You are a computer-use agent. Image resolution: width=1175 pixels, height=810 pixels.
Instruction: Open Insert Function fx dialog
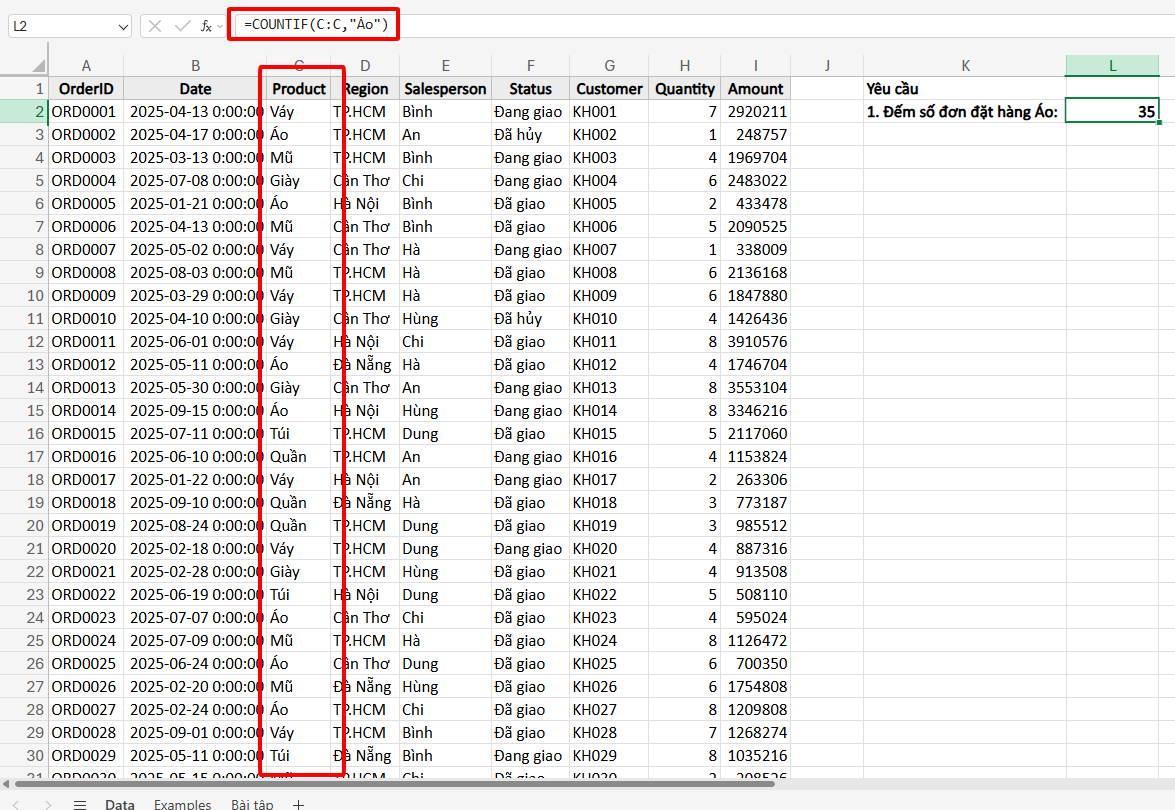point(206,26)
